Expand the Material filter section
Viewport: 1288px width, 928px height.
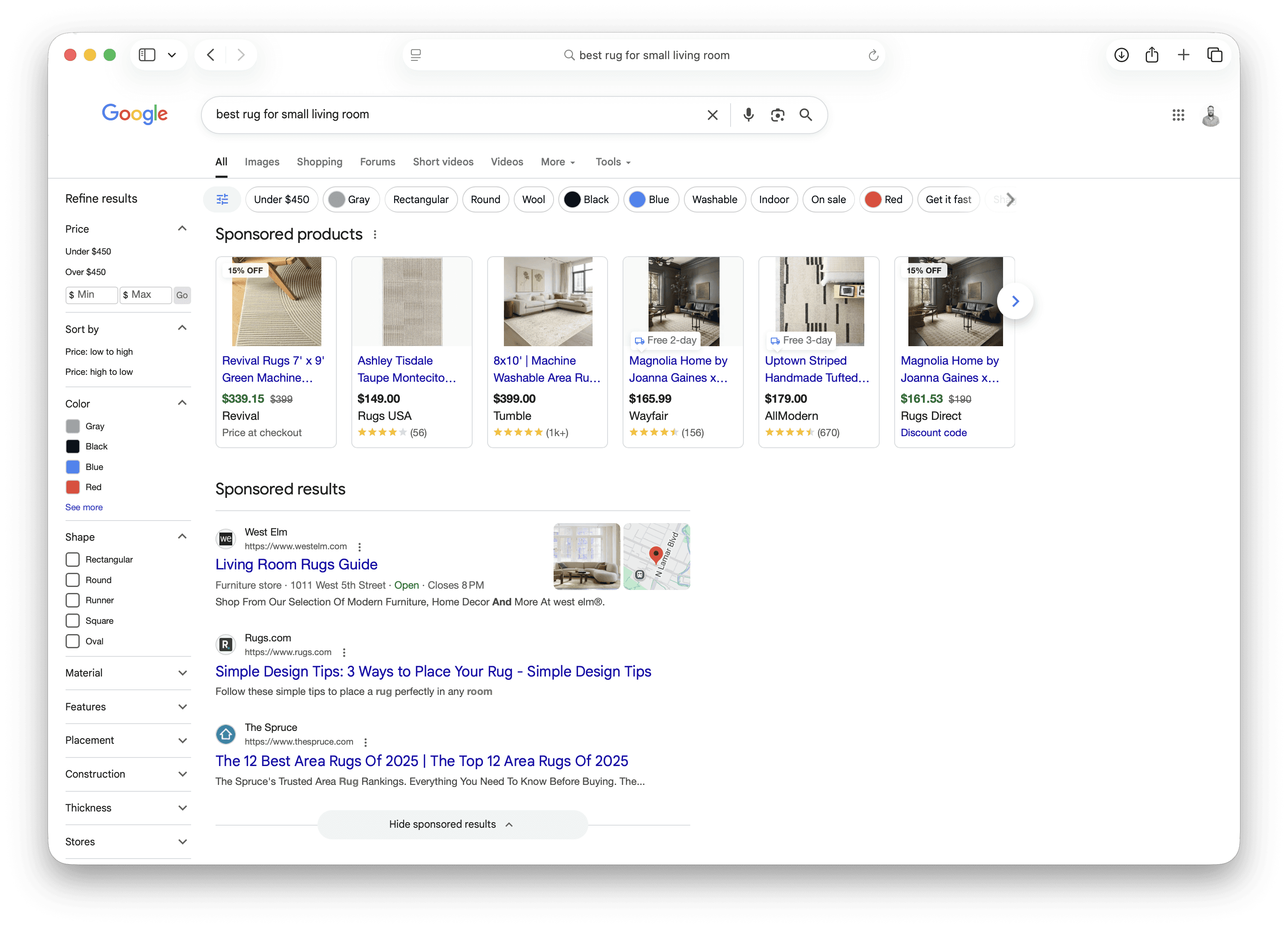click(x=182, y=673)
